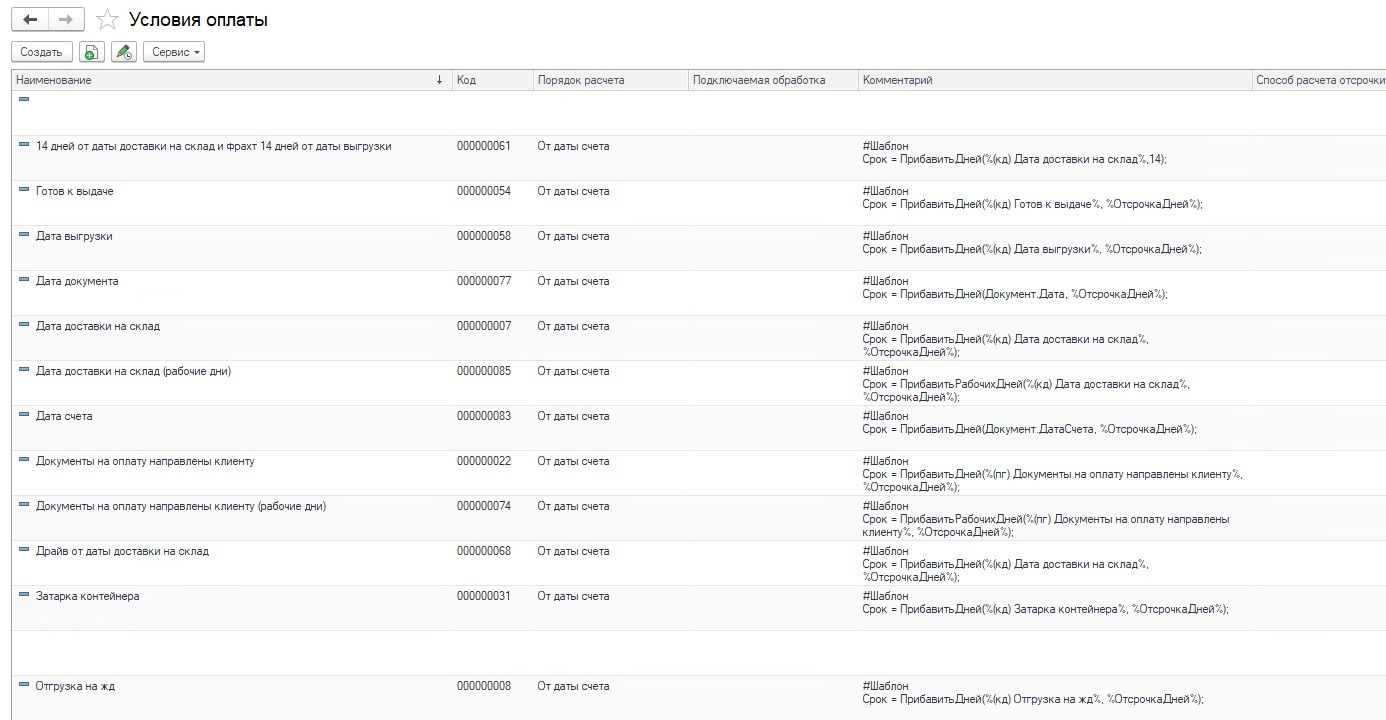This screenshot has height=720, width=1386.
Task: Select row icon of Готов к выдаче
Action: pyautogui.click(x=24, y=189)
